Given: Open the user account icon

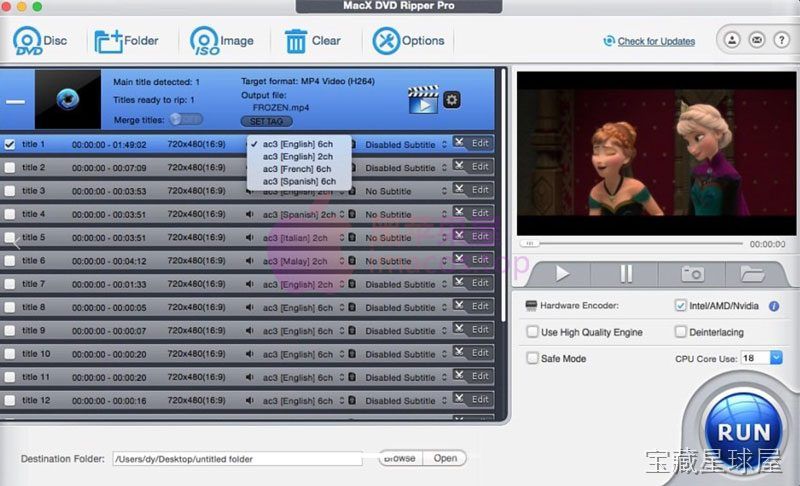Looking at the screenshot, I should click(732, 40).
